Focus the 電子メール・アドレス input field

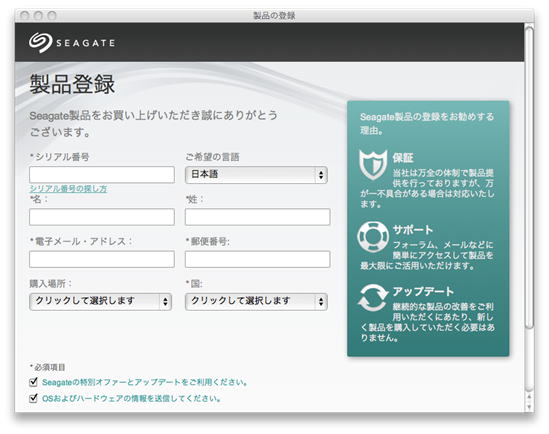tap(102, 259)
